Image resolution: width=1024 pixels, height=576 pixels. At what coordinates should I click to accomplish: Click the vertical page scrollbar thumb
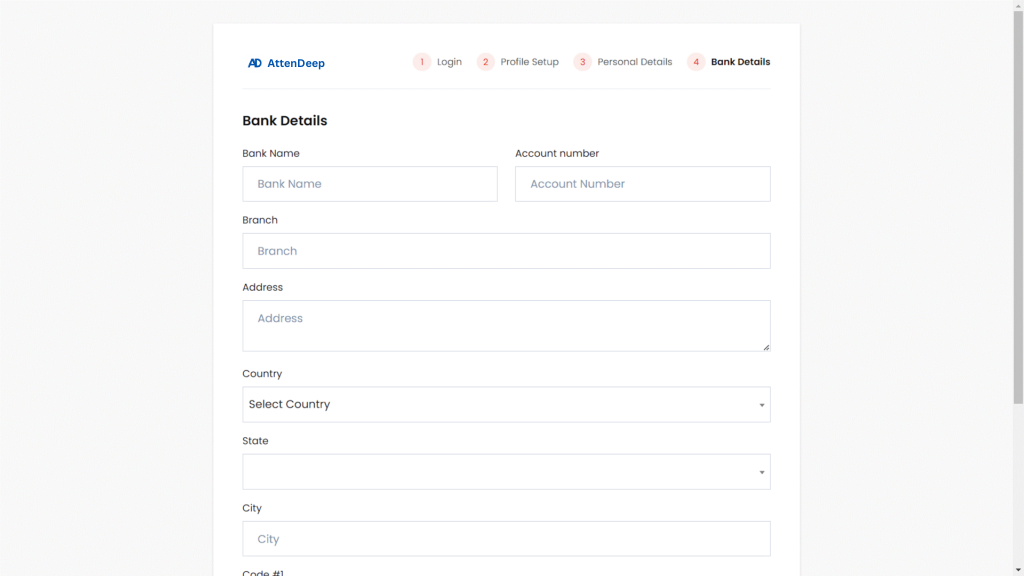click(x=1018, y=200)
